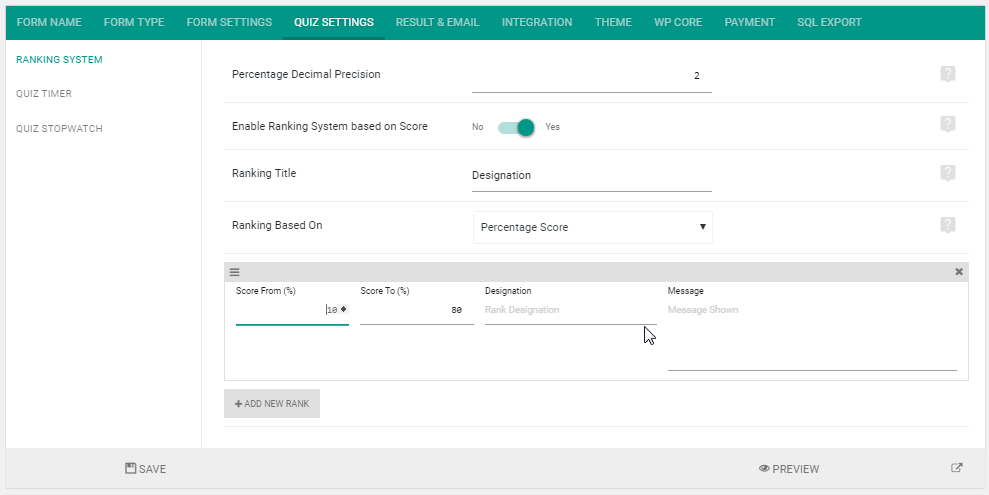Open help icon for Ranking Title
The height and width of the screenshot is (495, 989).
point(947,173)
